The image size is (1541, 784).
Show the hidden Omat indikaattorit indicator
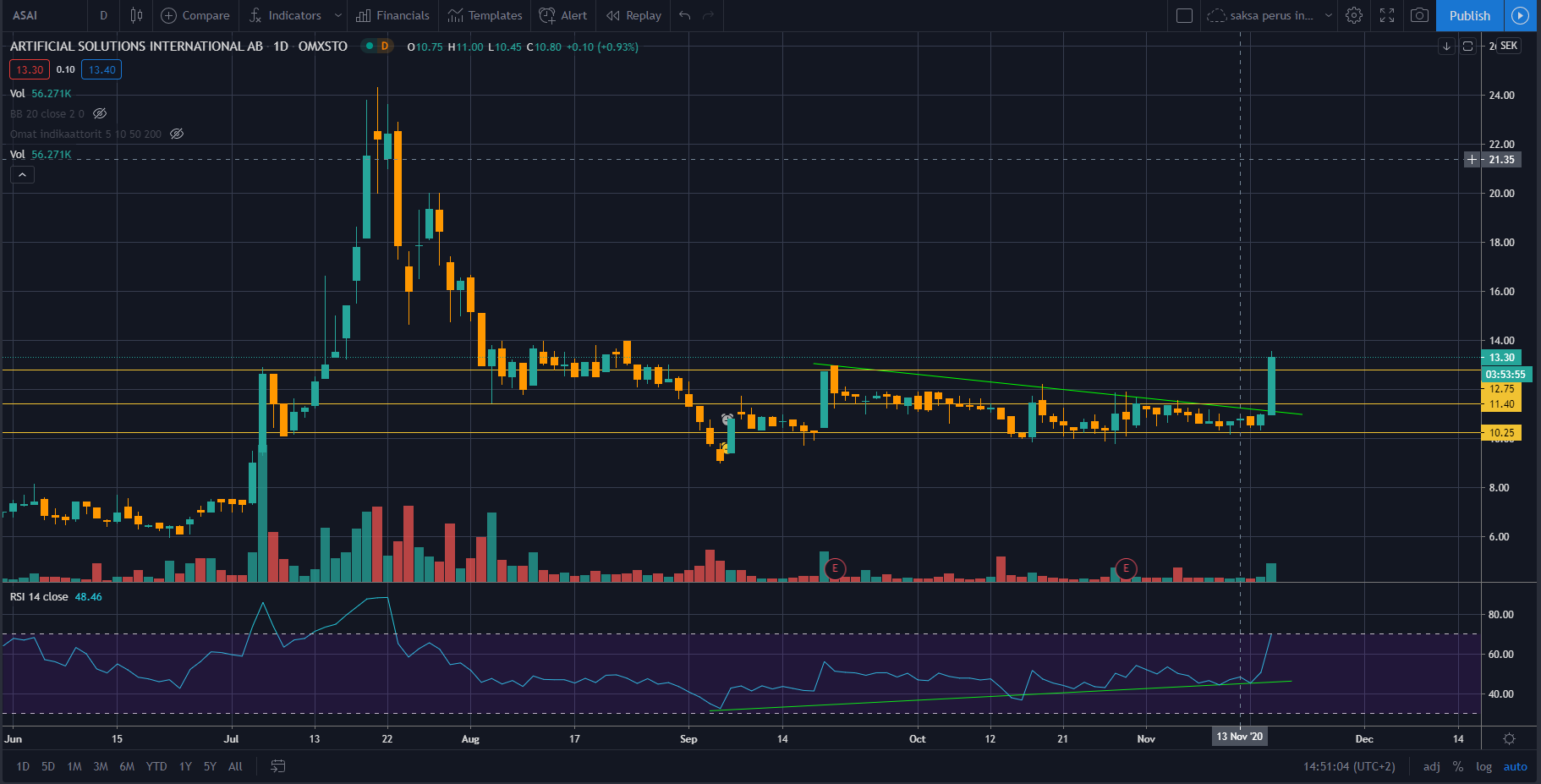coord(177,134)
